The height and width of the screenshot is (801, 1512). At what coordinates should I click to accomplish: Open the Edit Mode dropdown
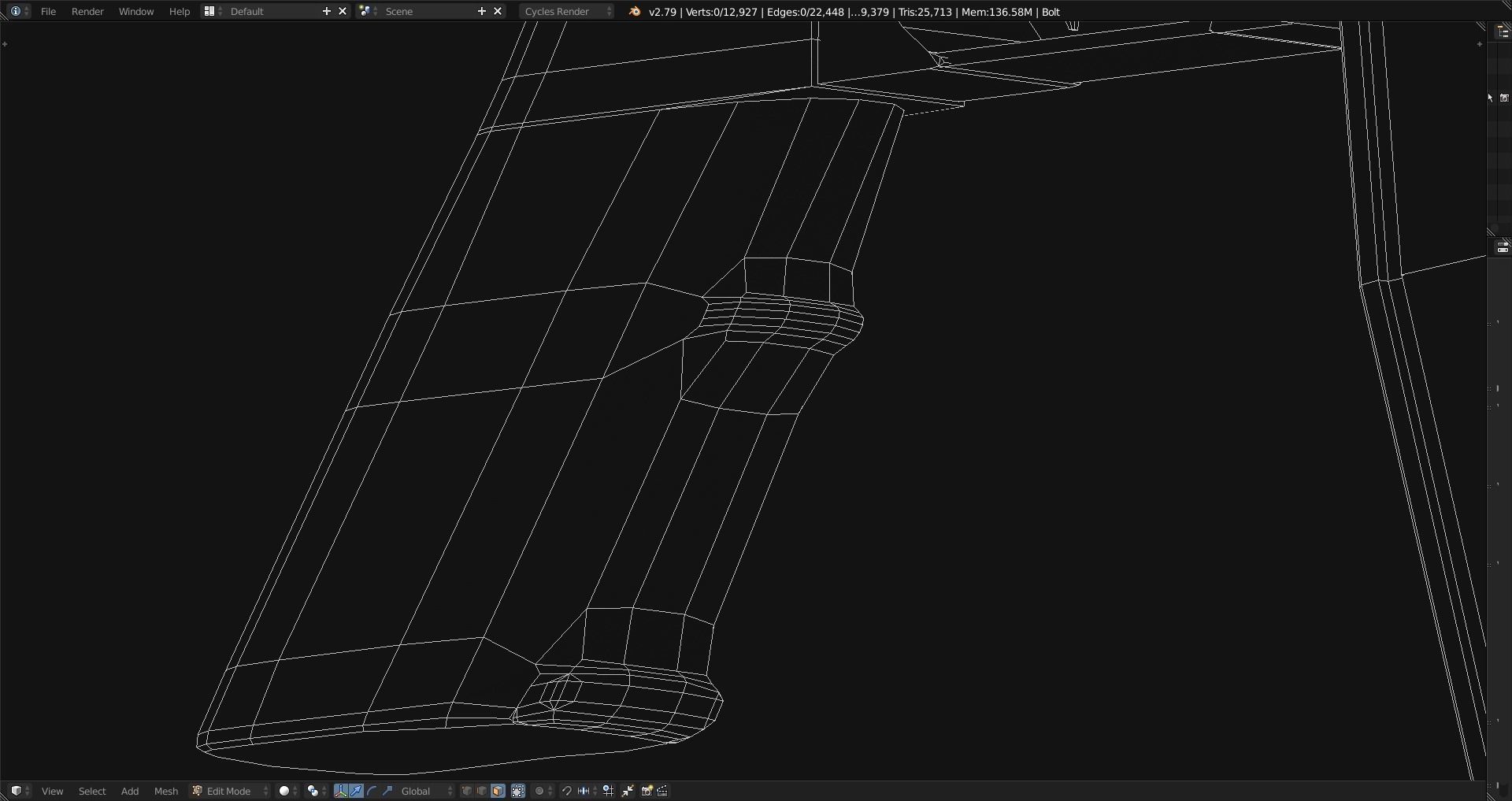click(x=229, y=791)
